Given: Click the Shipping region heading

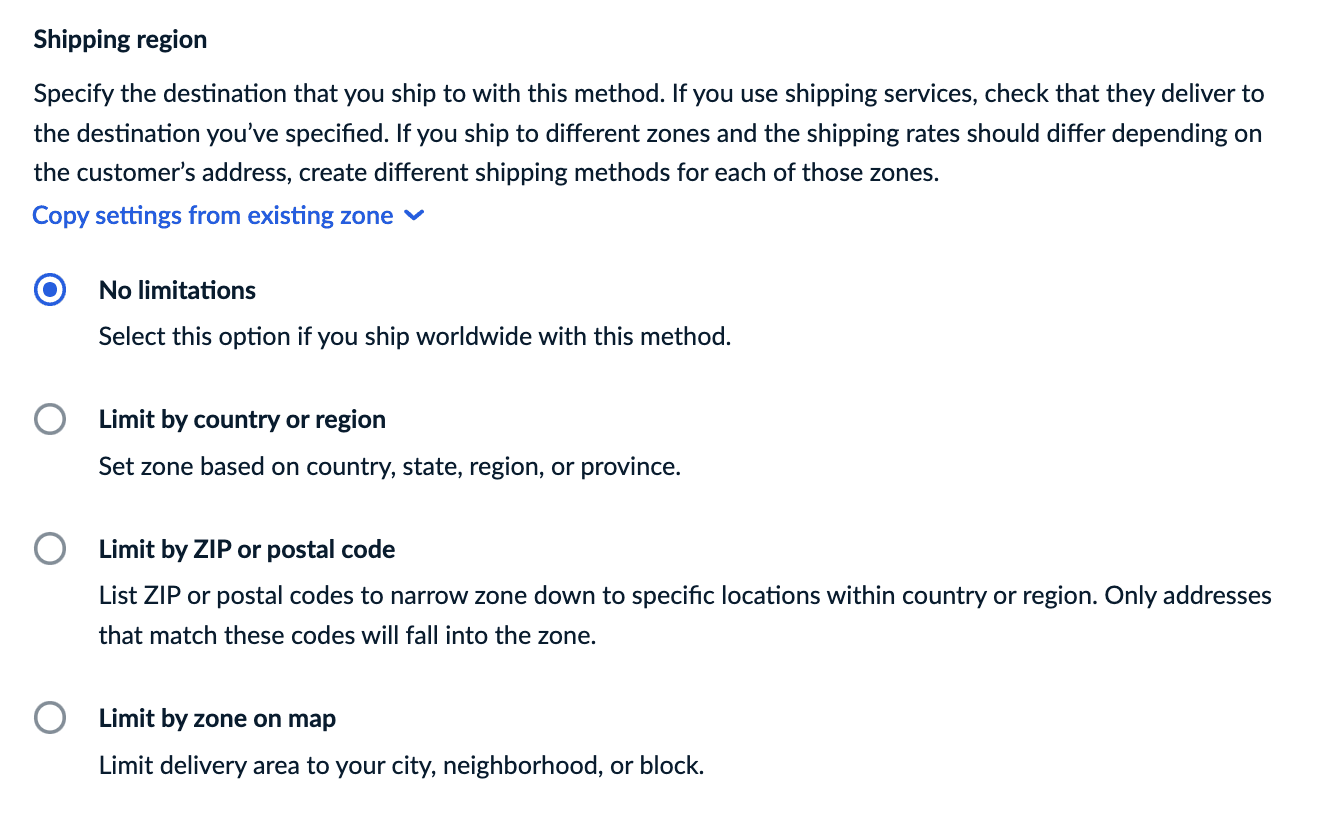Looking at the screenshot, I should (120, 40).
